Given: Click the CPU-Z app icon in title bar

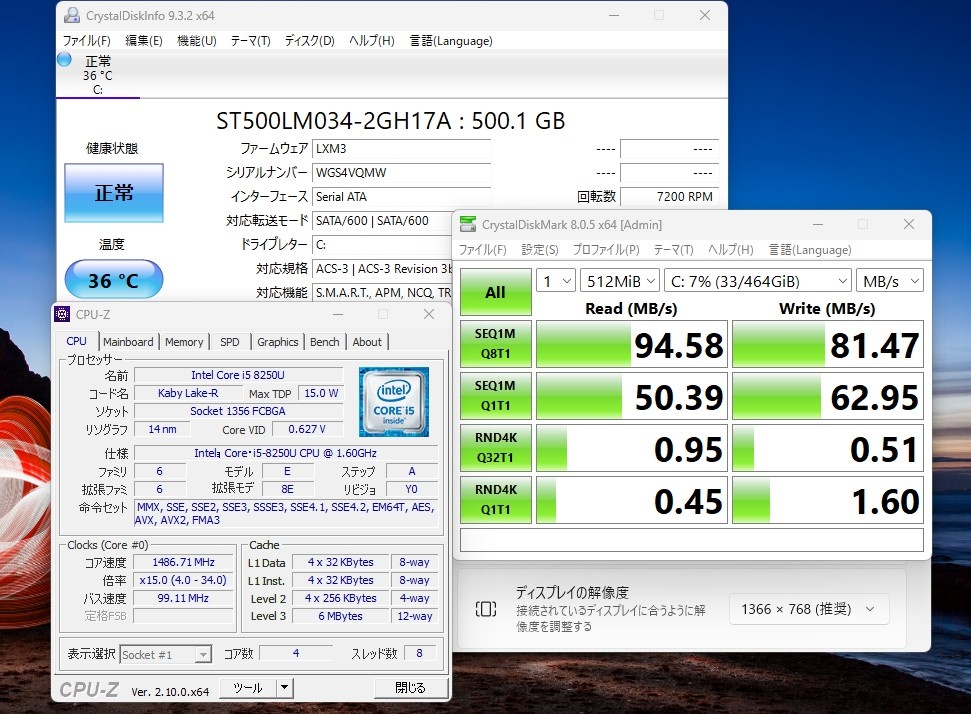Looking at the screenshot, I should [63, 314].
